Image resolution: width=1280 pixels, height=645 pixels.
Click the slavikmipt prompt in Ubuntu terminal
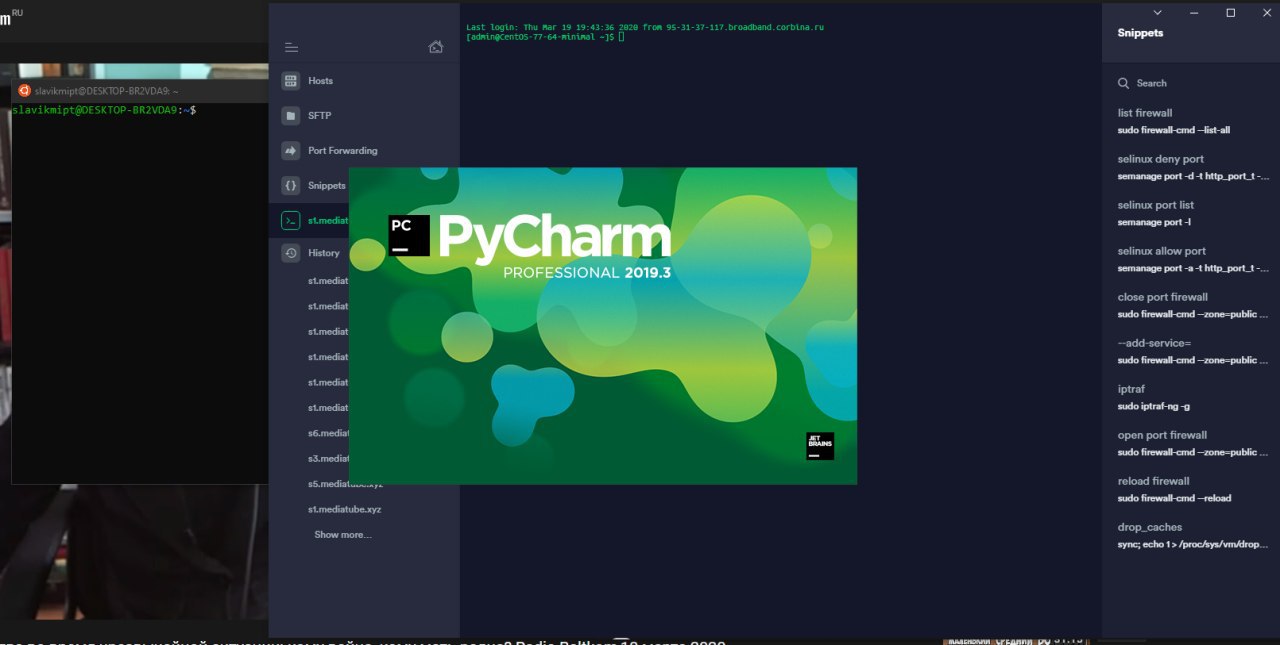(104, 109)
